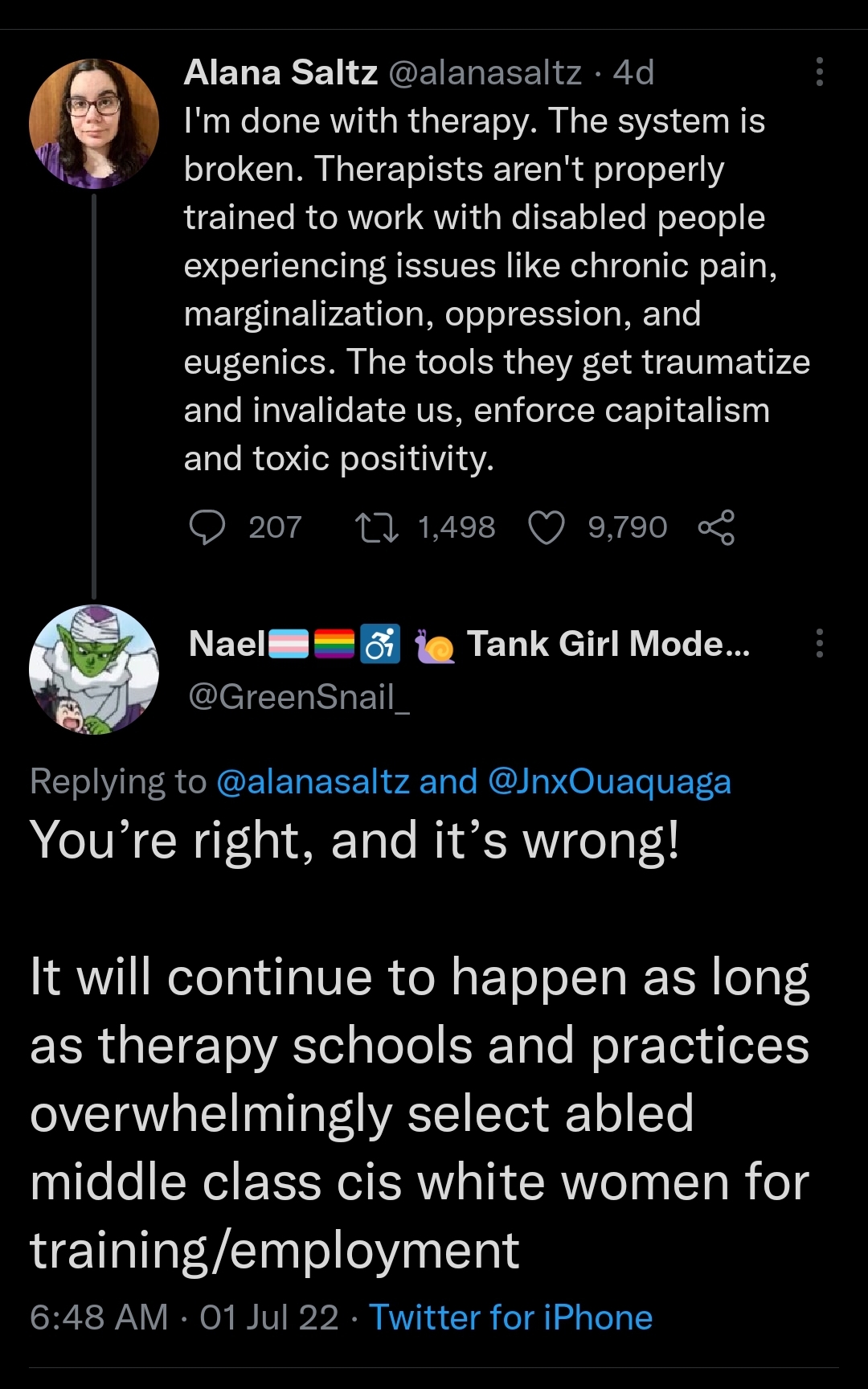
Task: Tap the Nael Tank Girl Mode display name
Action: tap(469, 644)
